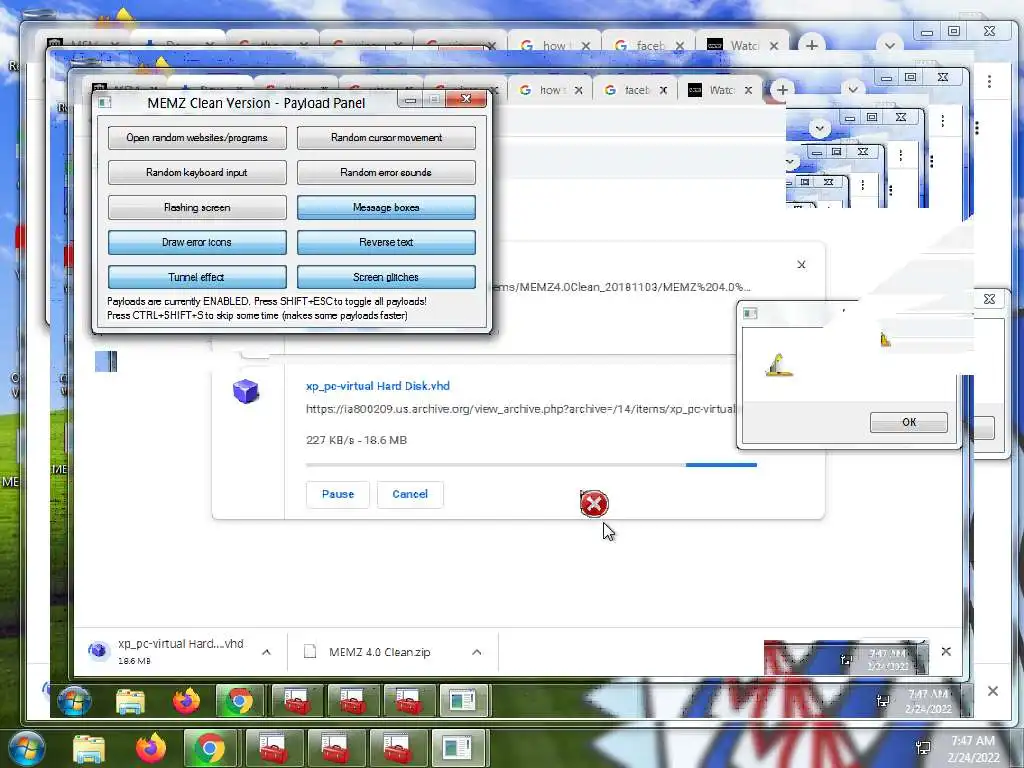Expand options for MEMZ 4.0 Clean.zip in shelf
The height and width of the screenshot is (768, 1024).
(477, 652)
